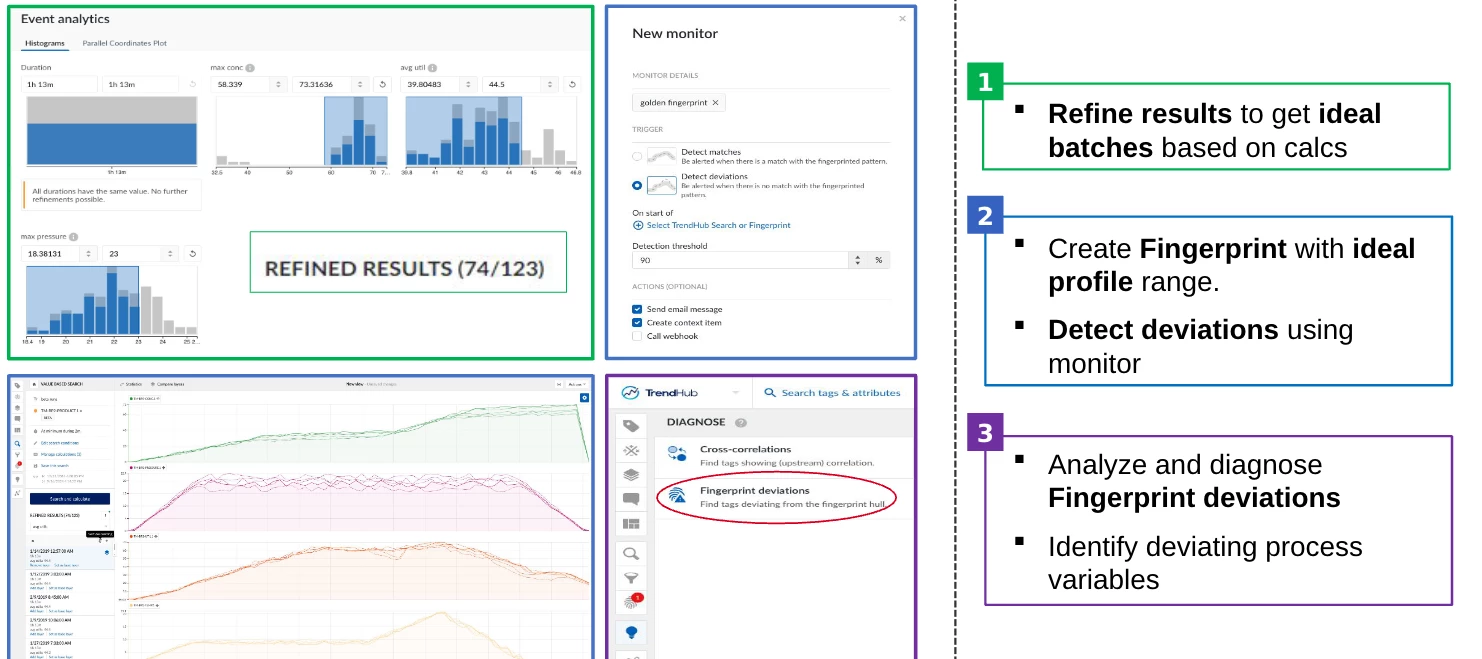1482x659 pixels.
Task: Click the search icon in the value based search sidebar
Action: (17, 443)
